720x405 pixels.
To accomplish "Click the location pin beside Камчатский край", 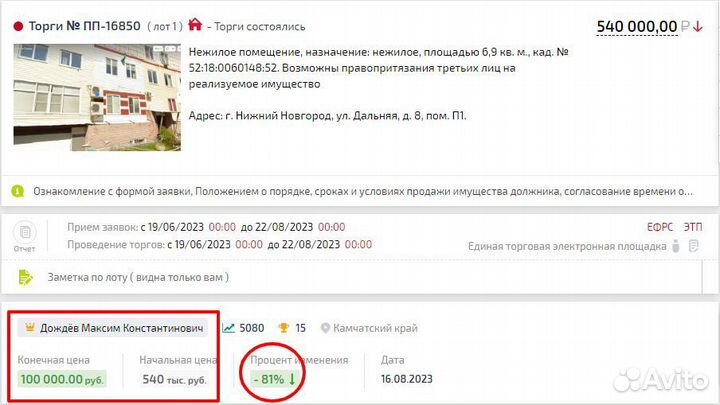I will pyautogui.click(x=325, y=328).
